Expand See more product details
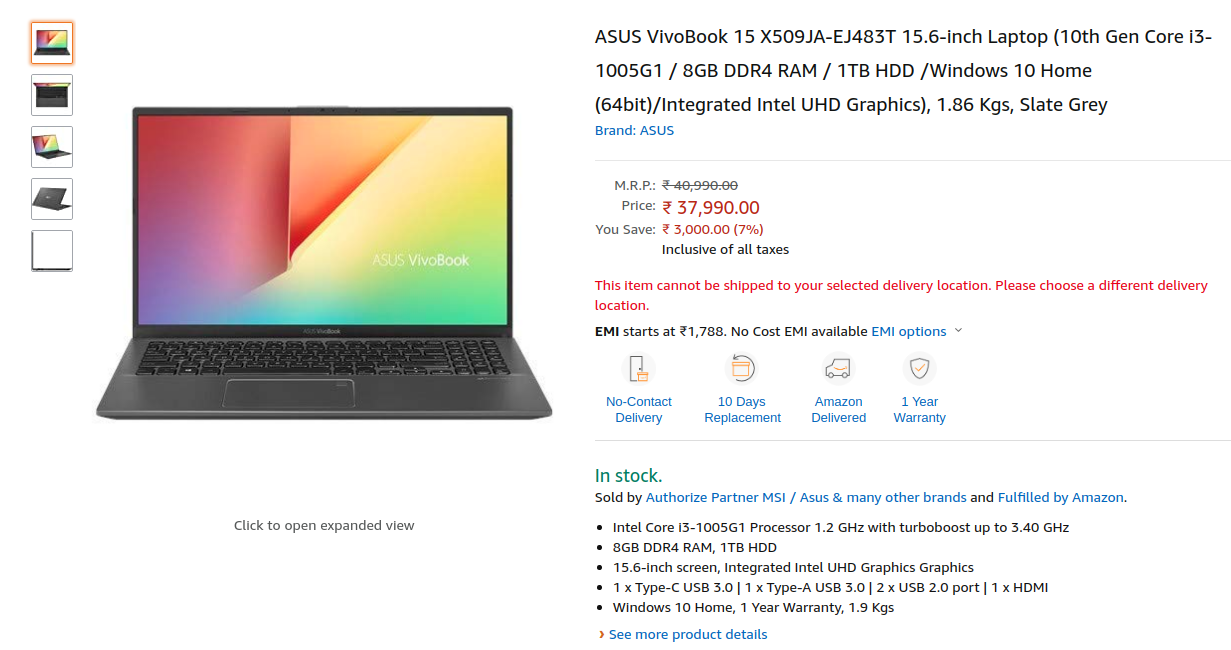The image size is (1231, 650). click(x=688, y=634)
